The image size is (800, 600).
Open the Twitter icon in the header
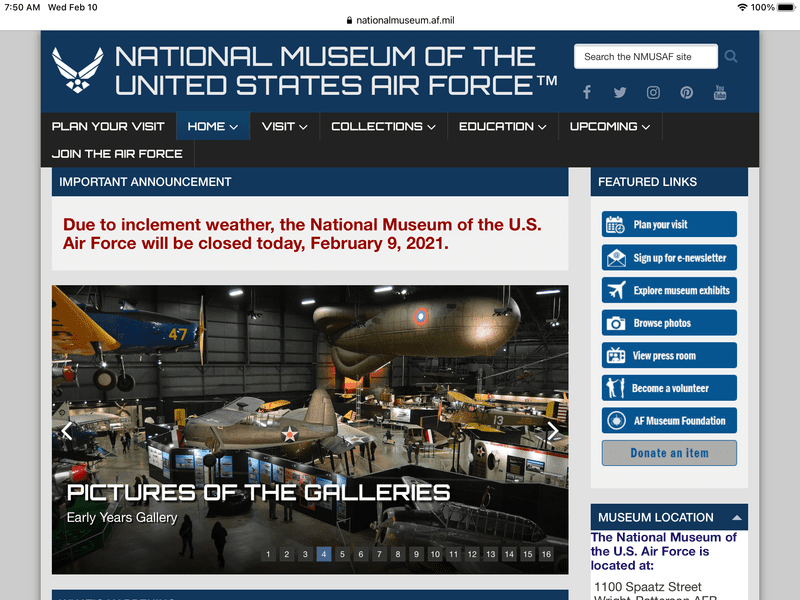point(620,92)
